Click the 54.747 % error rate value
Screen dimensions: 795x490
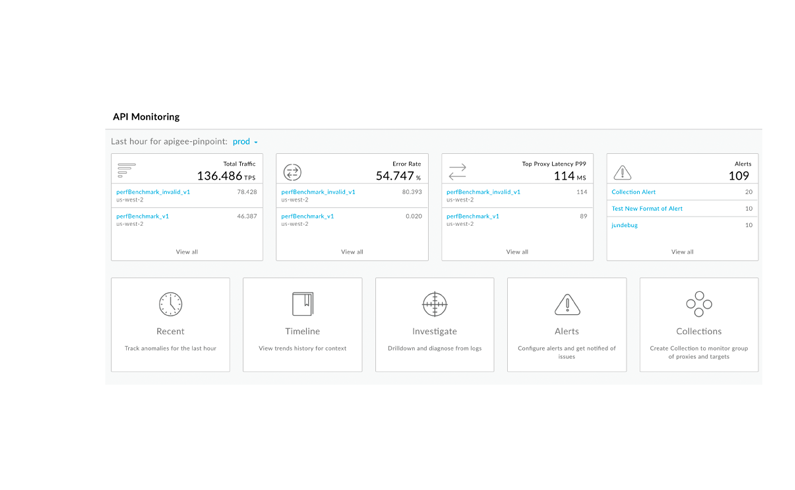pos(399,176)
